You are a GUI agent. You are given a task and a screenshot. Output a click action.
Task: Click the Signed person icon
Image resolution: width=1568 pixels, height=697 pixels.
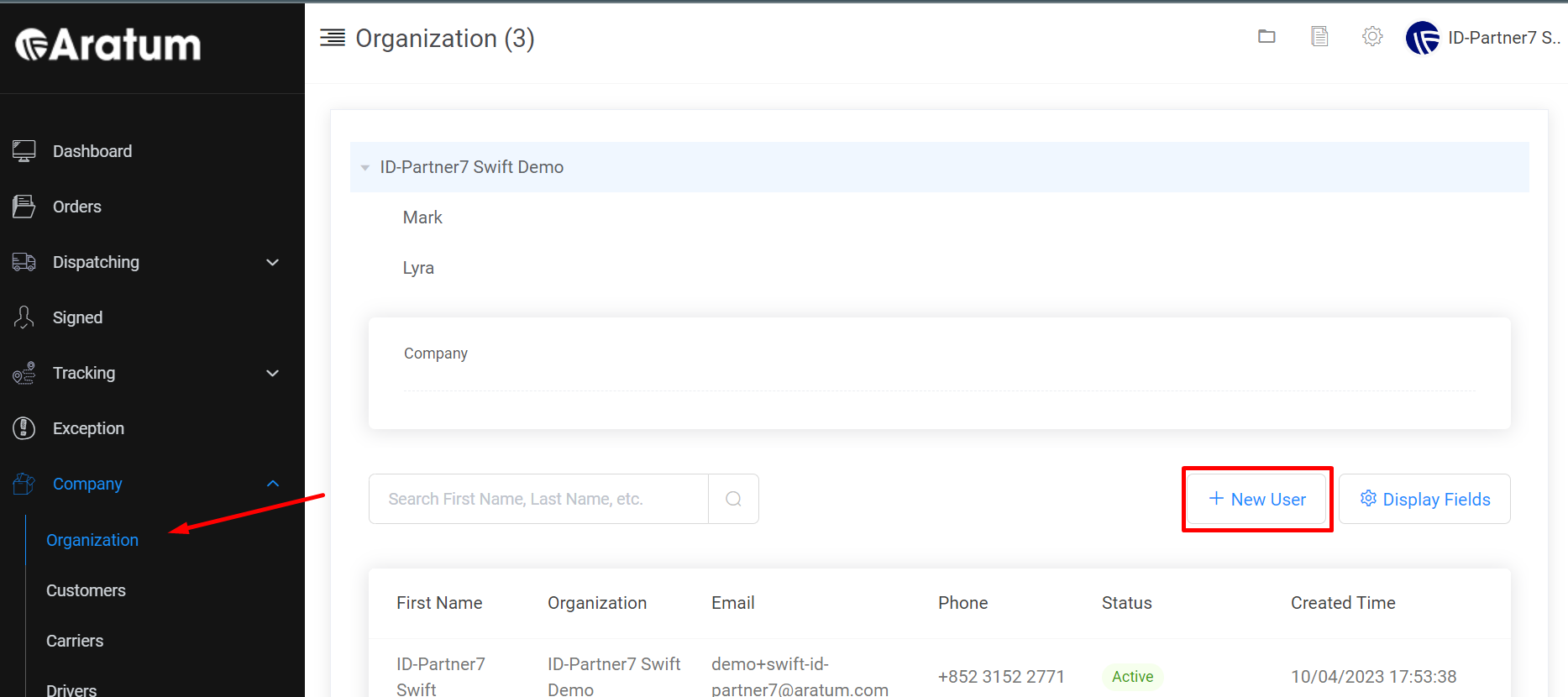point(24,317)
